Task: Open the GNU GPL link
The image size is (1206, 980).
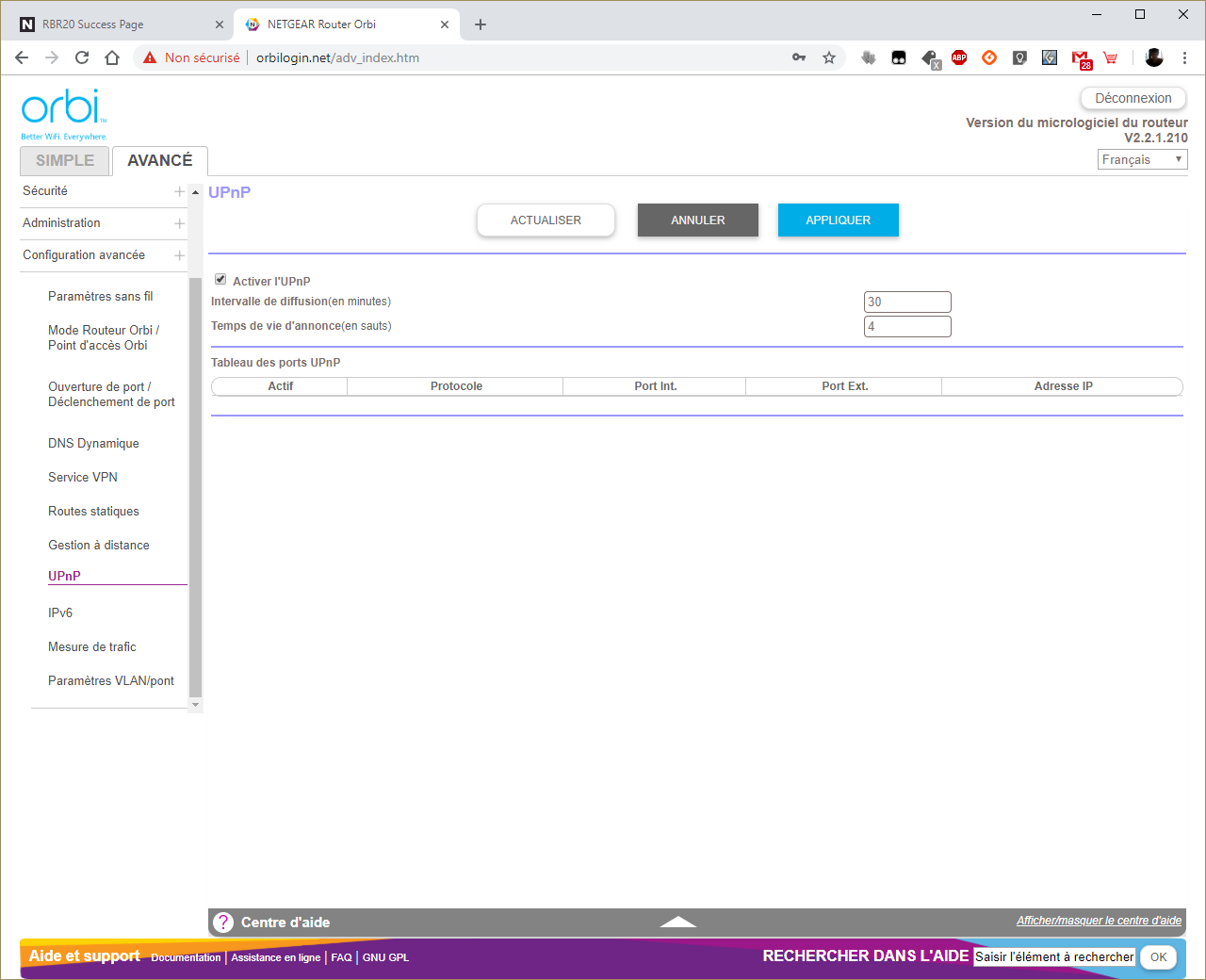Action: (x=385, y=957)
